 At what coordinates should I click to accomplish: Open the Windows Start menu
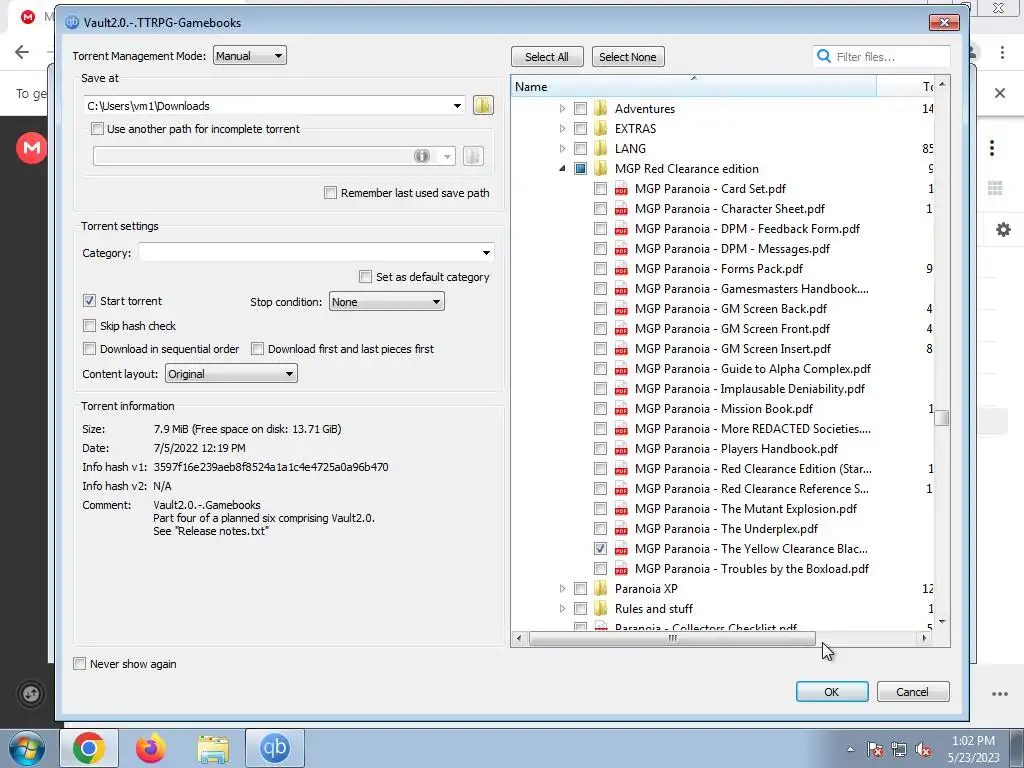pos(26,749)
